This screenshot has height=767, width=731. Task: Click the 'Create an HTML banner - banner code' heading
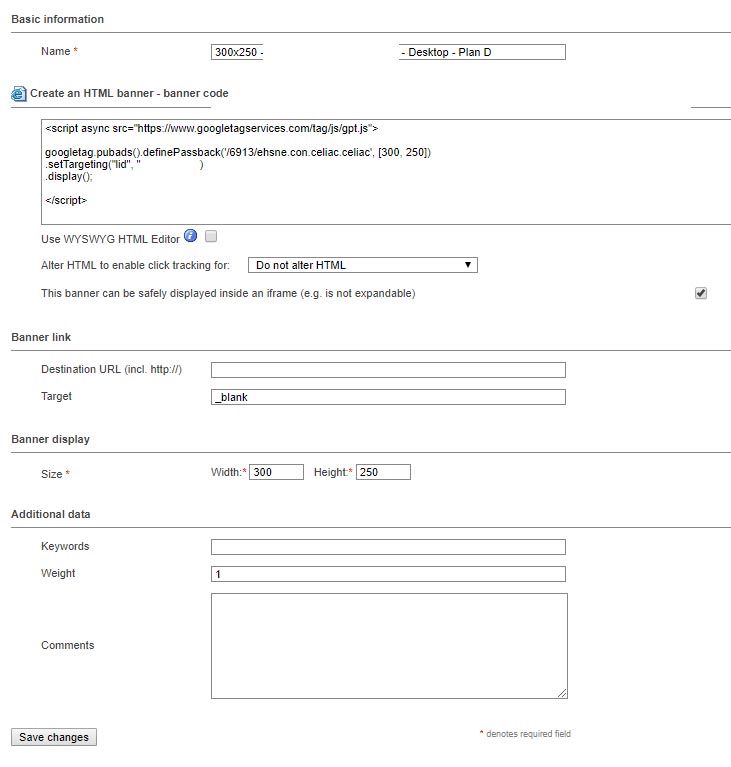click(x=129, y=93)
